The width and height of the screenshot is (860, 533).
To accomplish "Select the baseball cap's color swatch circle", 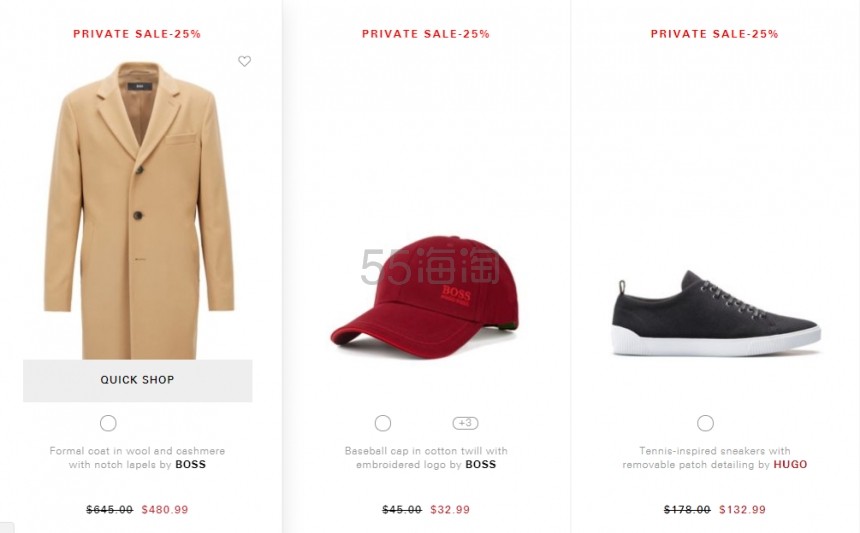I will 383,423.
